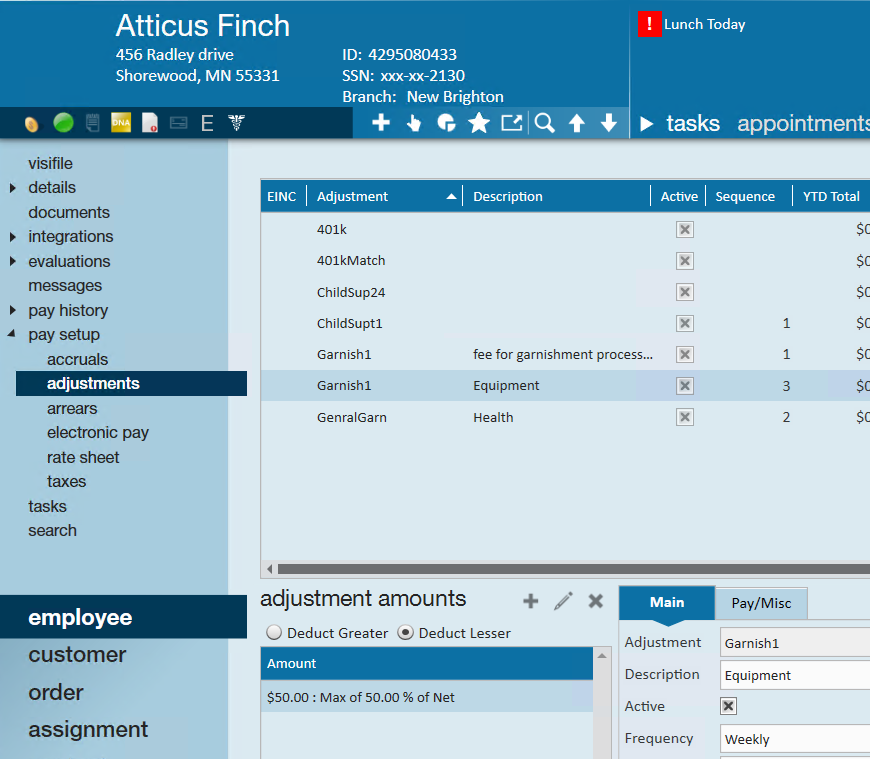Expand the details tree node
The image size is (870, 759).
tap(13, 188)
